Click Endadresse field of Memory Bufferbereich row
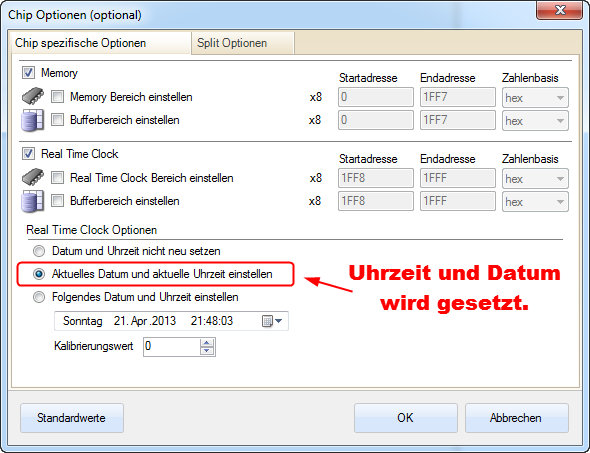Viewport: 590px width, 453px height. point(458,120)
